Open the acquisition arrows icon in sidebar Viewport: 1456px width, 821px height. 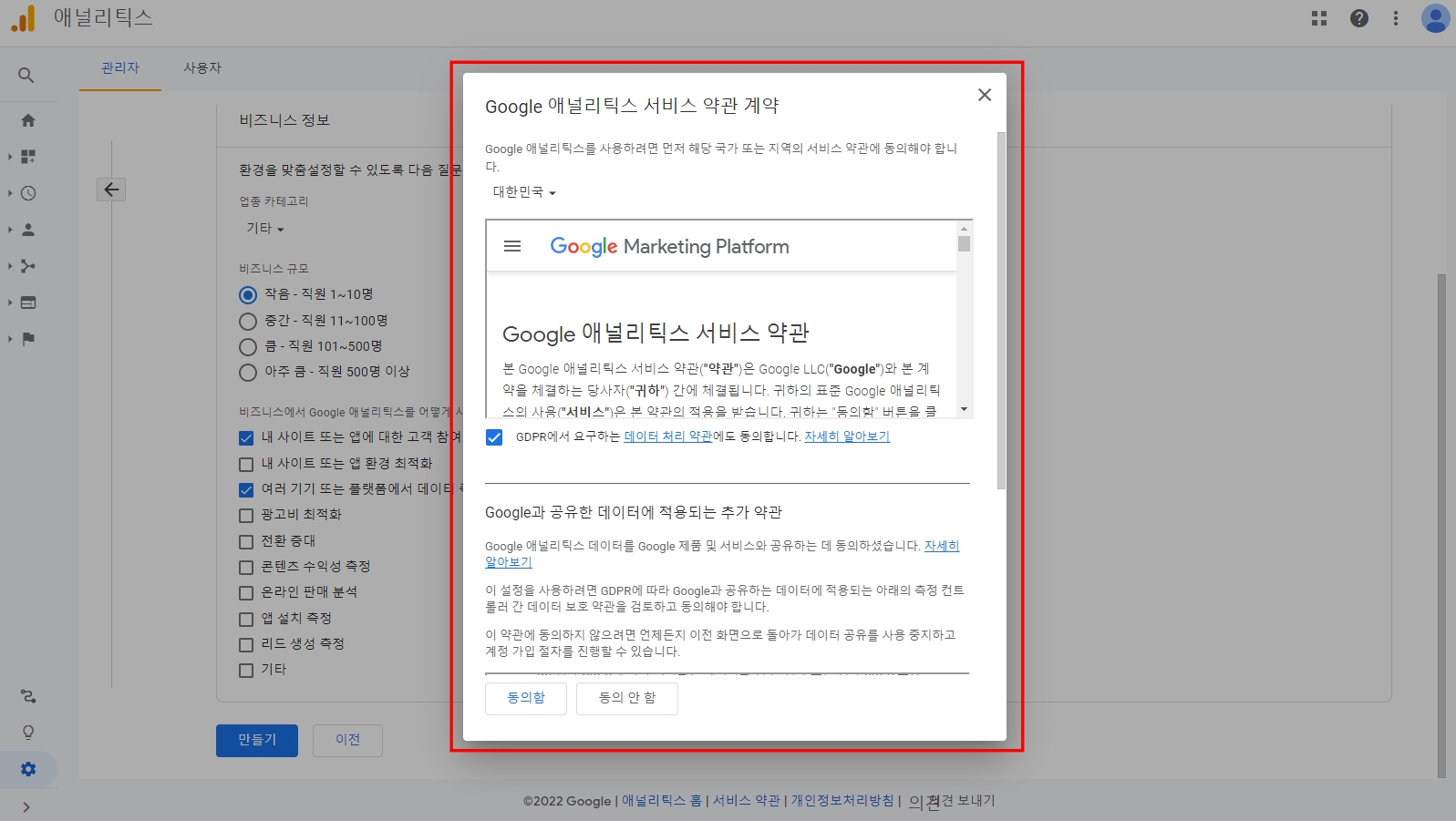pos(28,266)
